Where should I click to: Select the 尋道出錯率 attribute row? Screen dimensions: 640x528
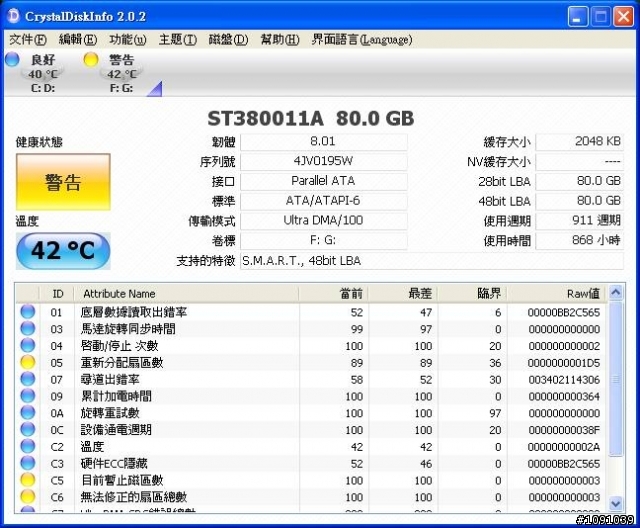311,379
